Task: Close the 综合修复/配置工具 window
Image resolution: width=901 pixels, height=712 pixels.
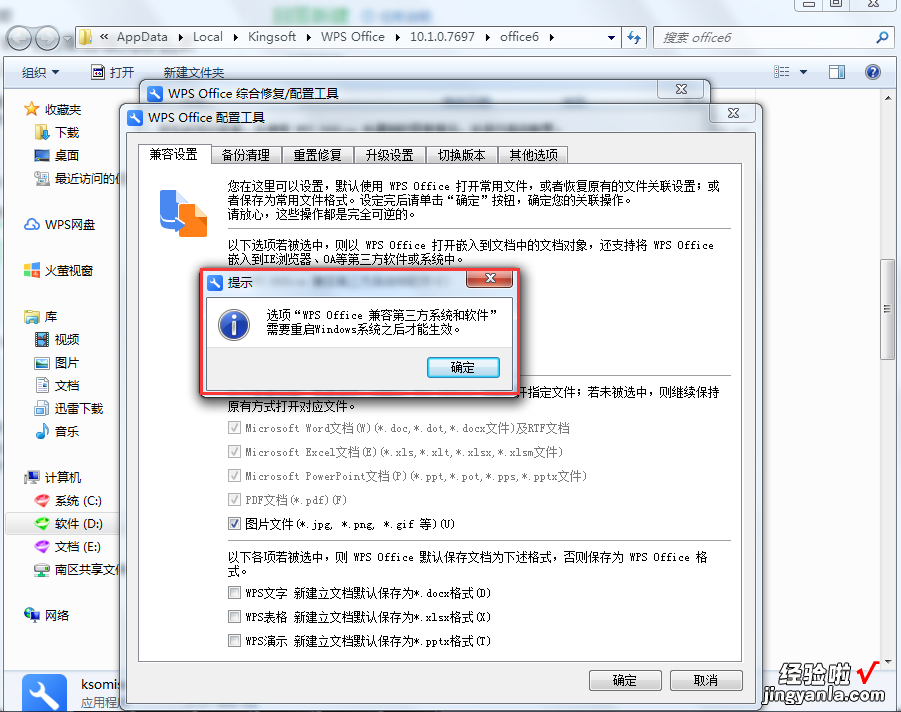Action: (681, 89)
